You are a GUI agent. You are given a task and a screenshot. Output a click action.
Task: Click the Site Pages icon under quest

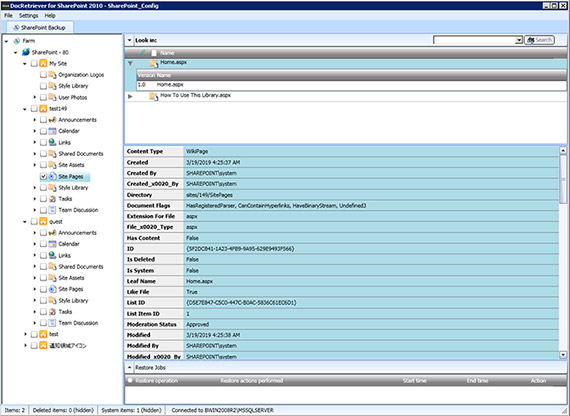[52, 289]
